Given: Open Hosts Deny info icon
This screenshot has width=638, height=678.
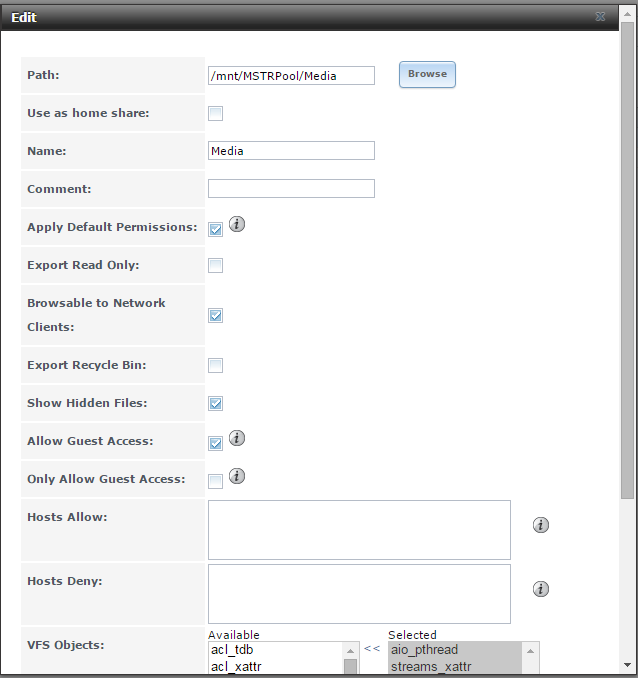Looking at the screenshot, I should (541, 589).
